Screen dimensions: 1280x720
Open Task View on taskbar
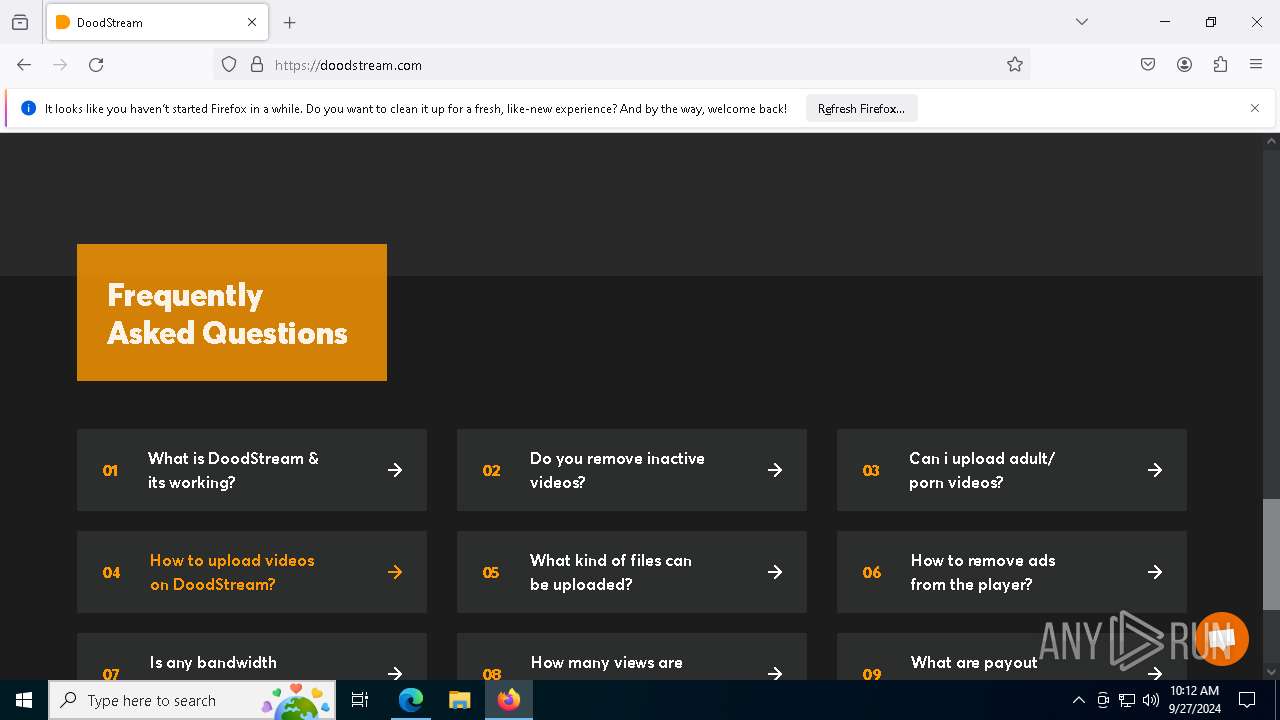[x=360, y=700]
